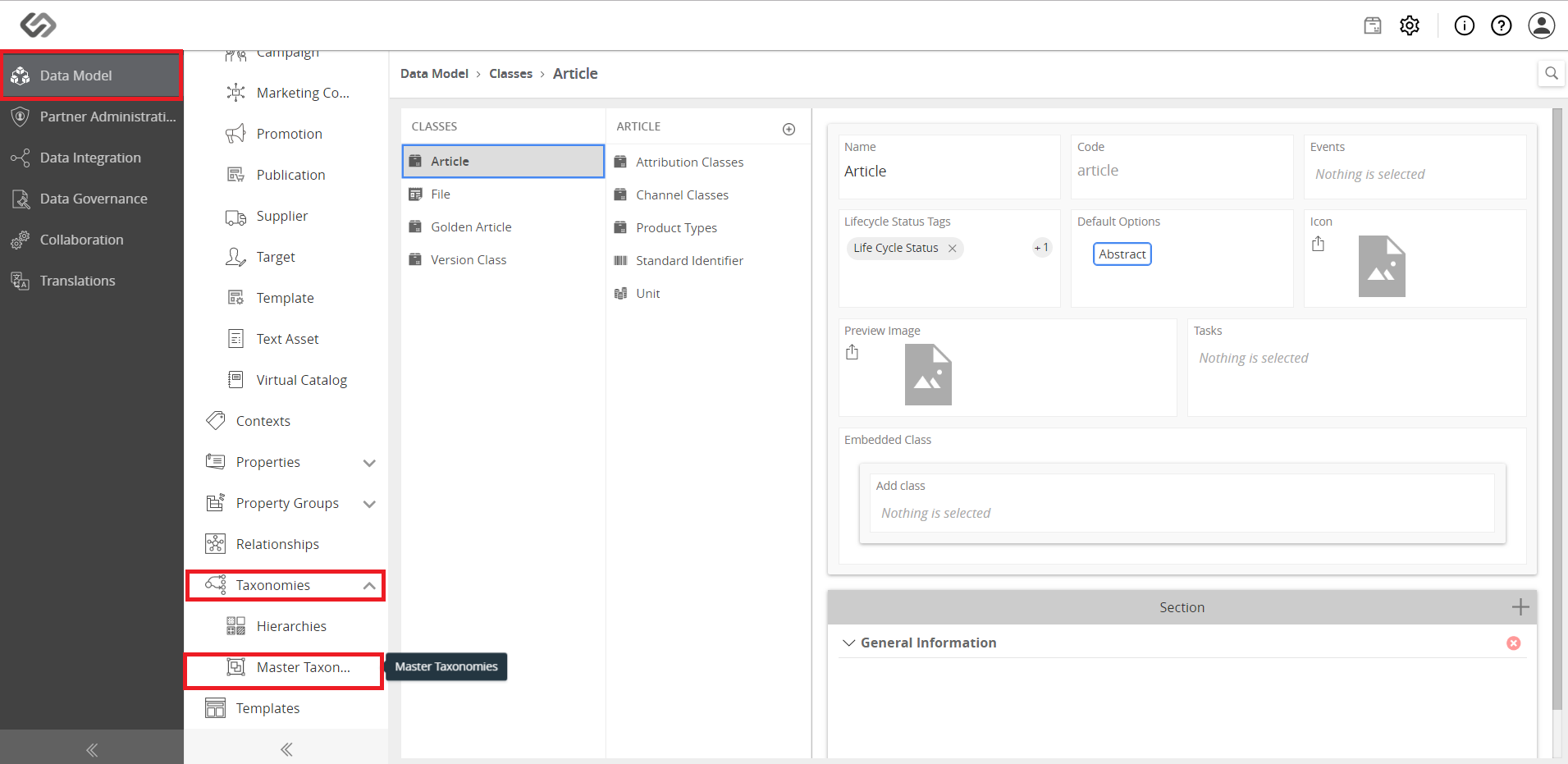
Task: Click the Icon placeholder image
Action: [x=1382, y=267]
